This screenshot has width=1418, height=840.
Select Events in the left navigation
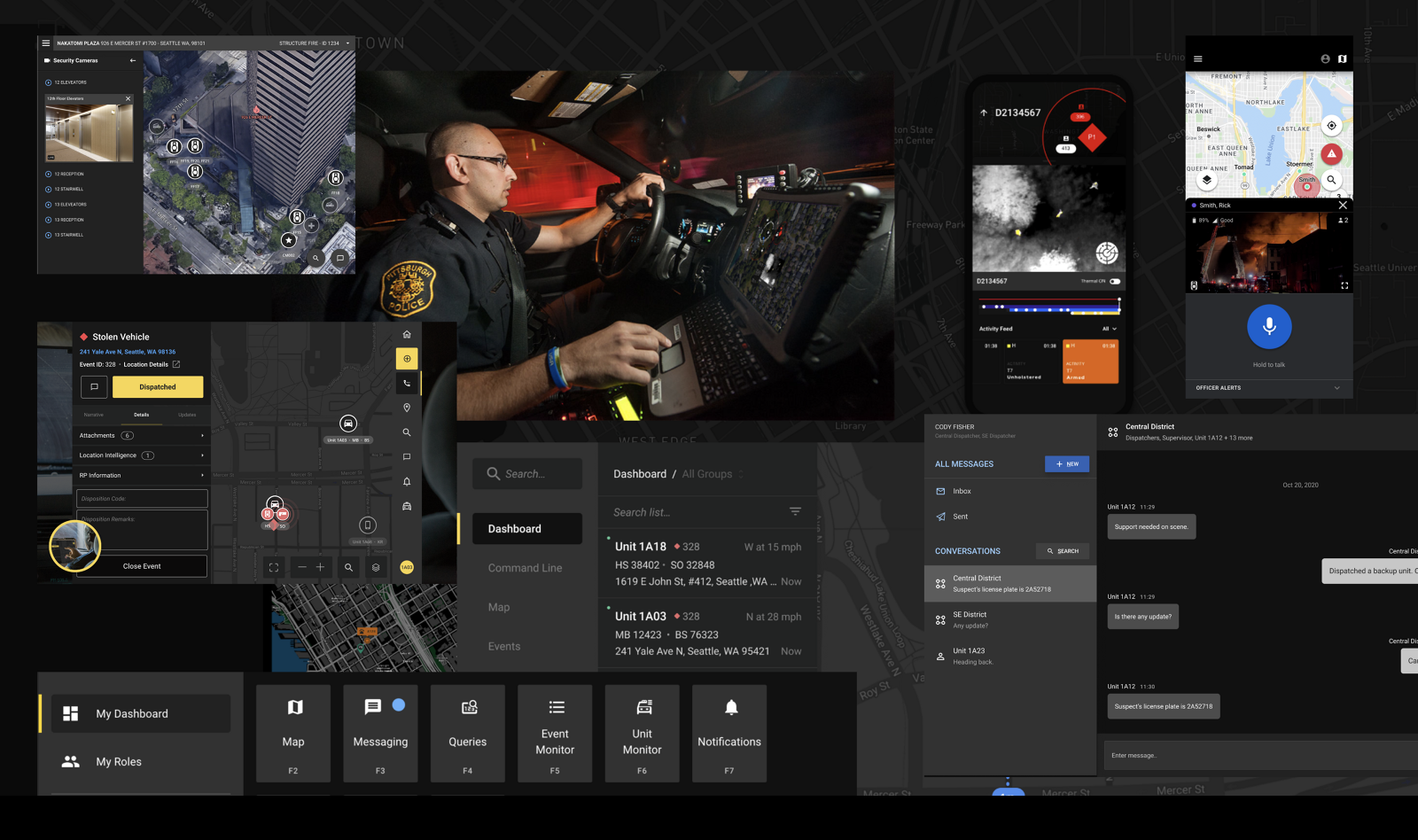(x=504, y=646)
